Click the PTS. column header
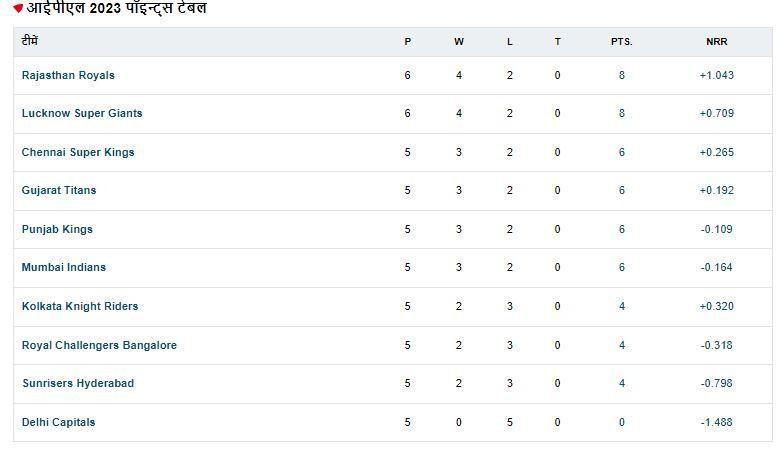778x451 pixels. coord(621,41)
